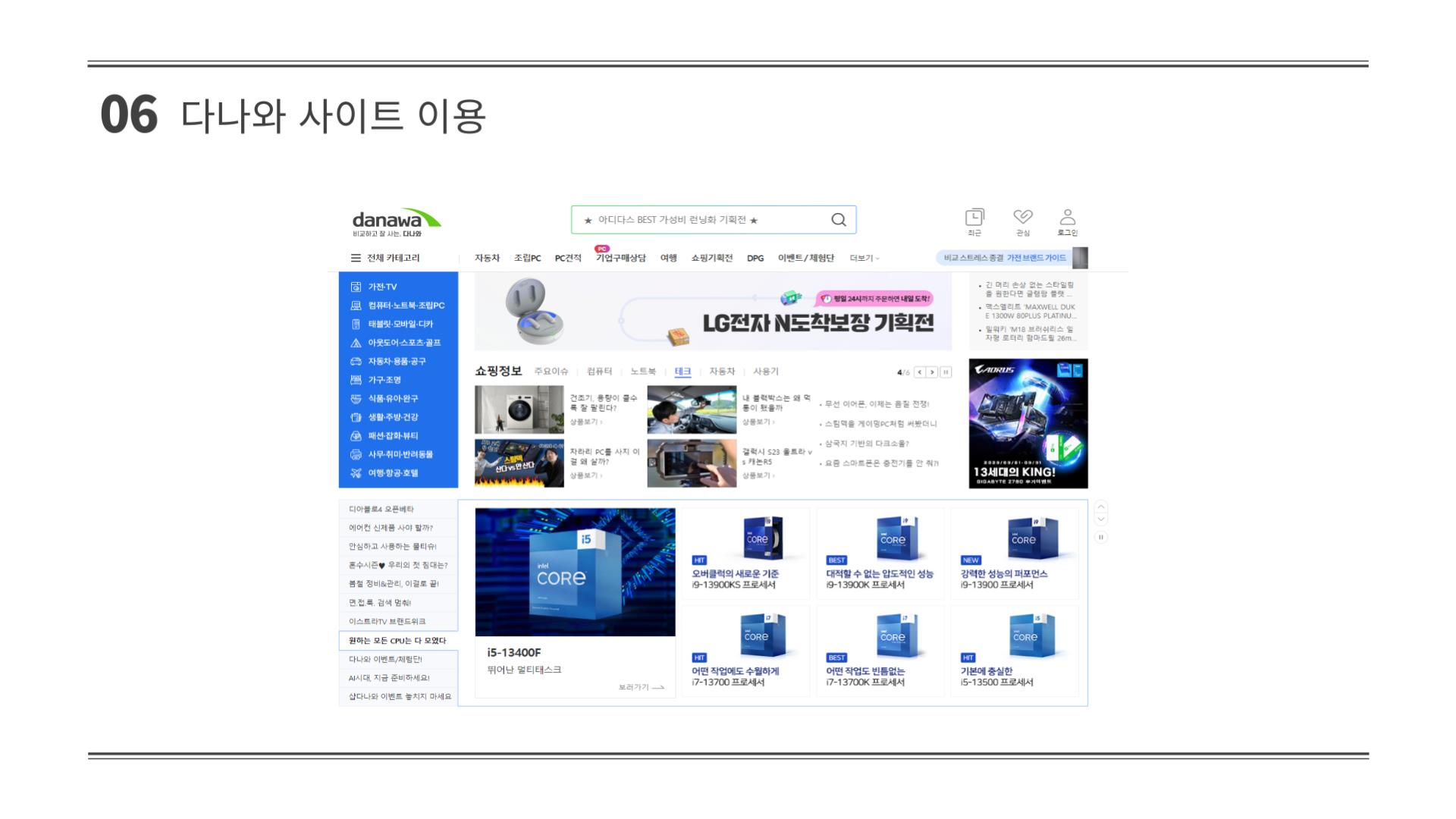Click the 가전·TV category icon

(x=356, y=287)
